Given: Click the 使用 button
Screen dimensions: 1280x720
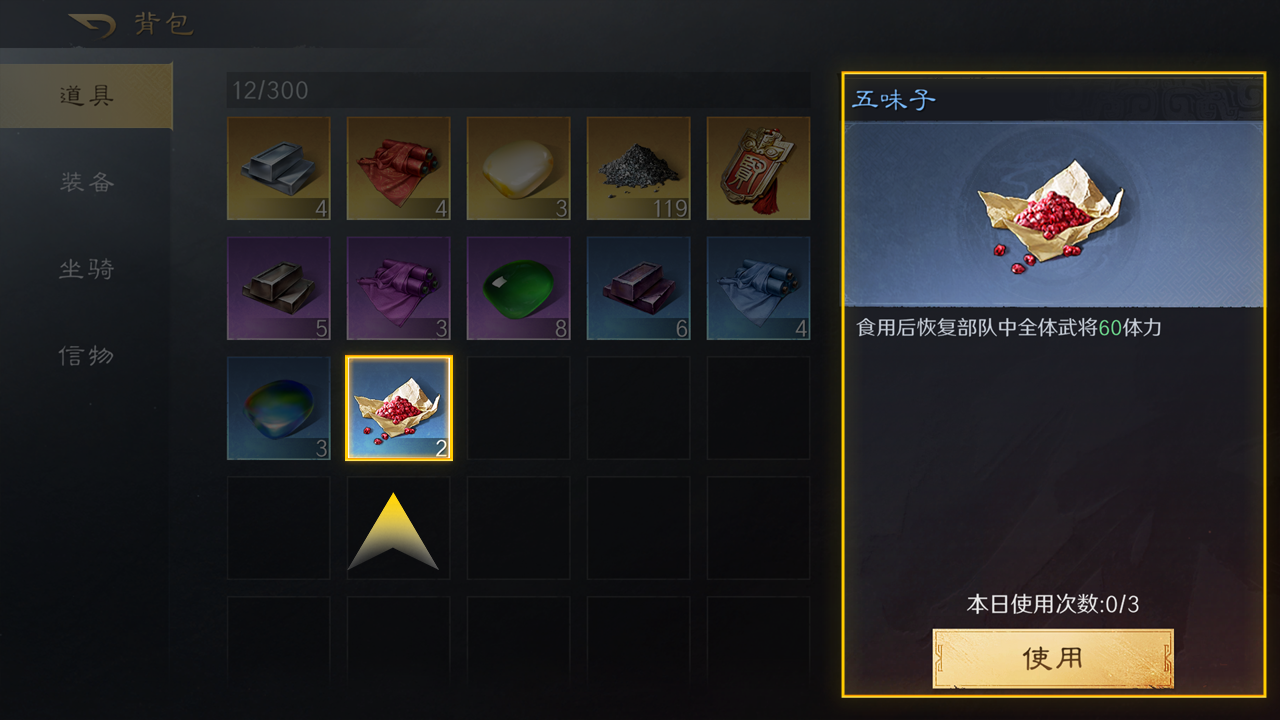Looking at the screenshot, I should [1053, 658].
